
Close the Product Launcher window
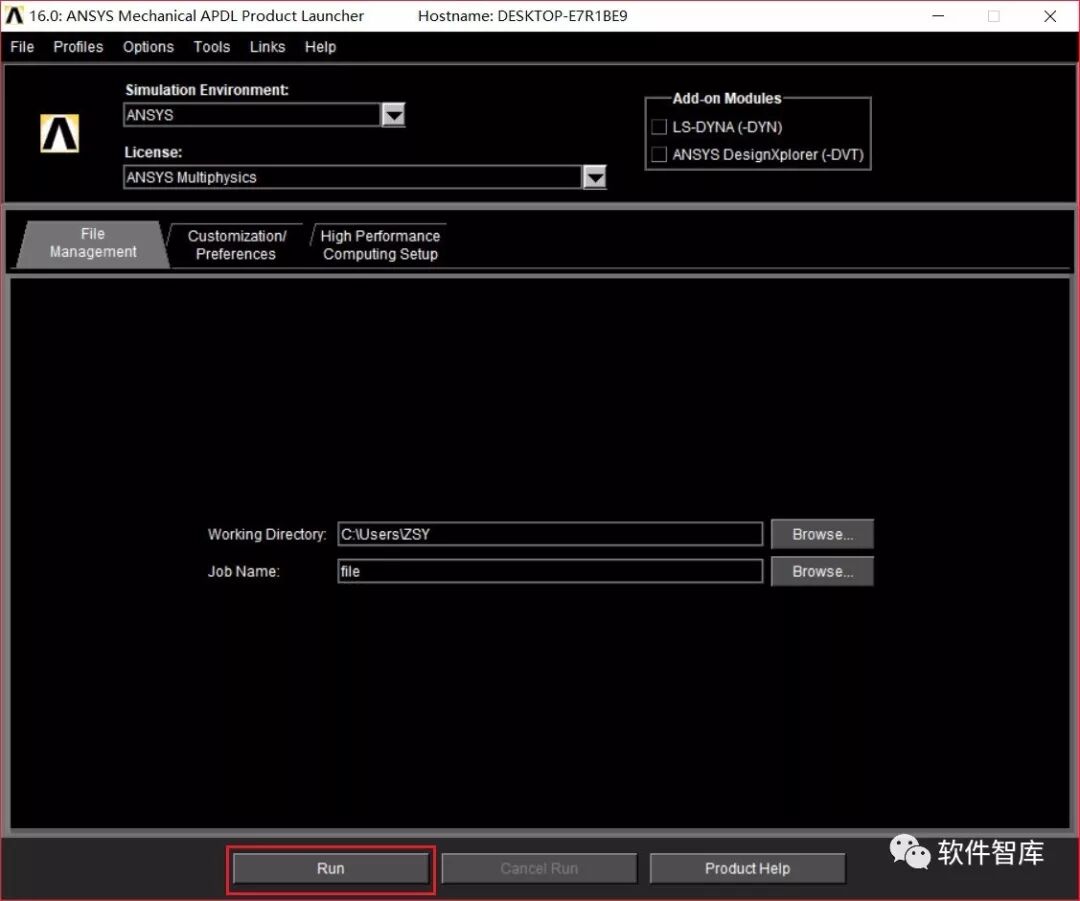[1050, 16]
